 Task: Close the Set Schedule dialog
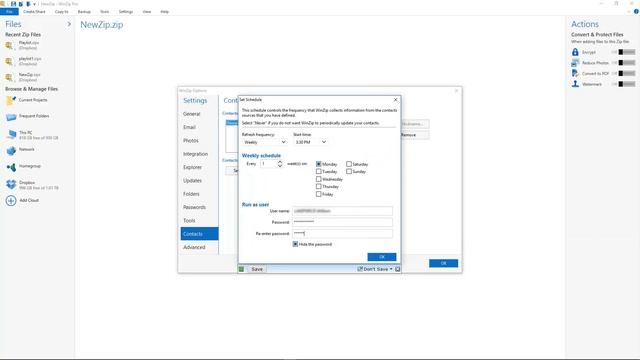pyautogui.click(x=395, y=100)
